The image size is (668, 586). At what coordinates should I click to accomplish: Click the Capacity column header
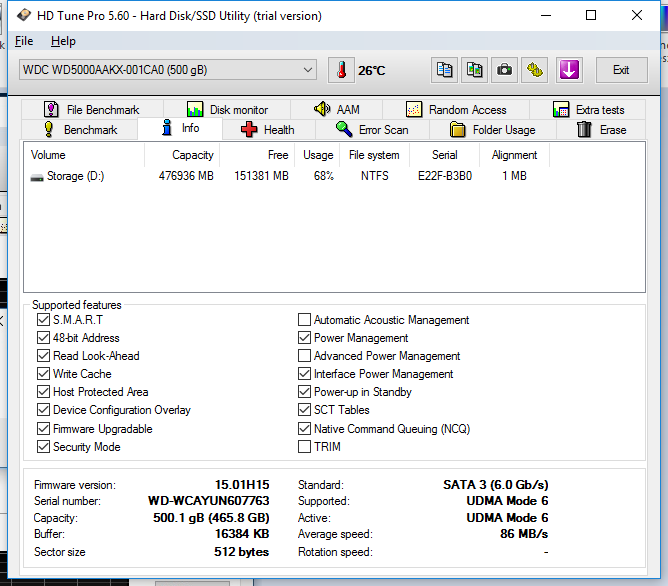point(182,155)
